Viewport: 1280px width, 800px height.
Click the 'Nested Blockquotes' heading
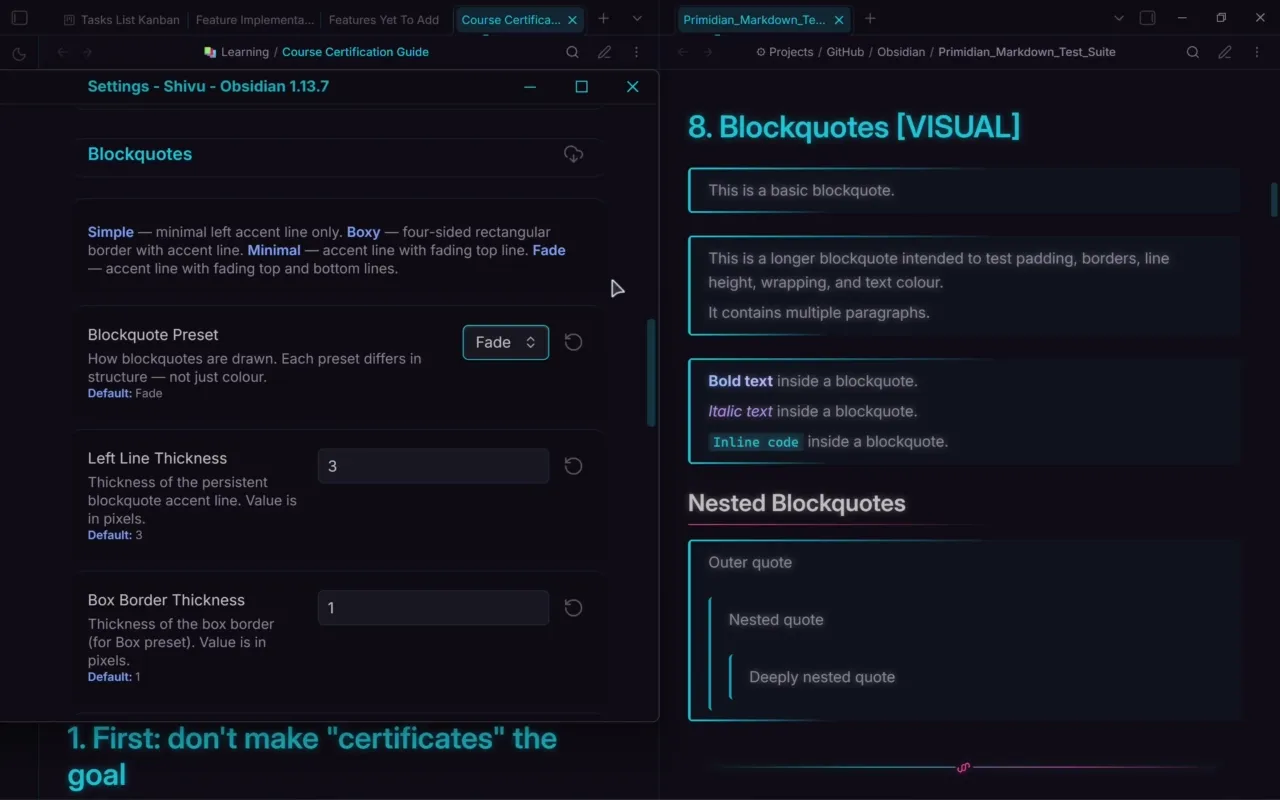[796, 503]
